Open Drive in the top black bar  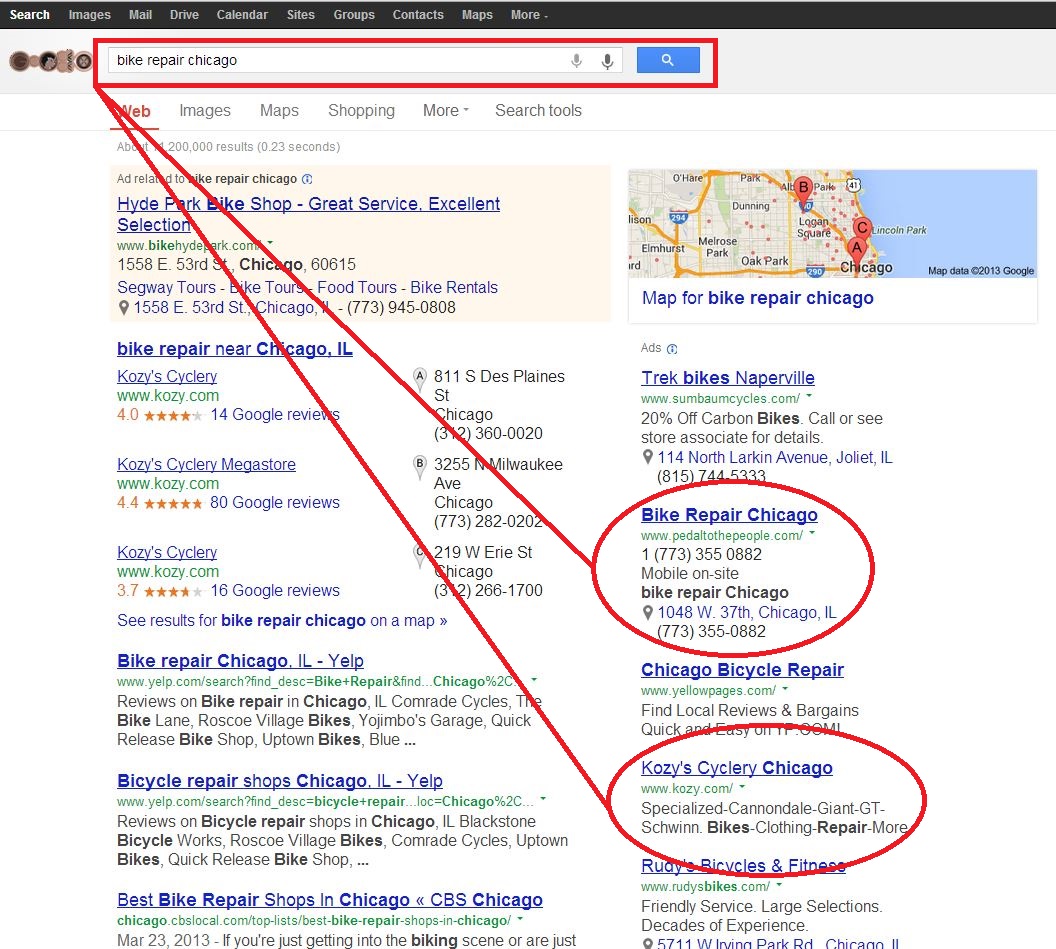coord(184,15)
